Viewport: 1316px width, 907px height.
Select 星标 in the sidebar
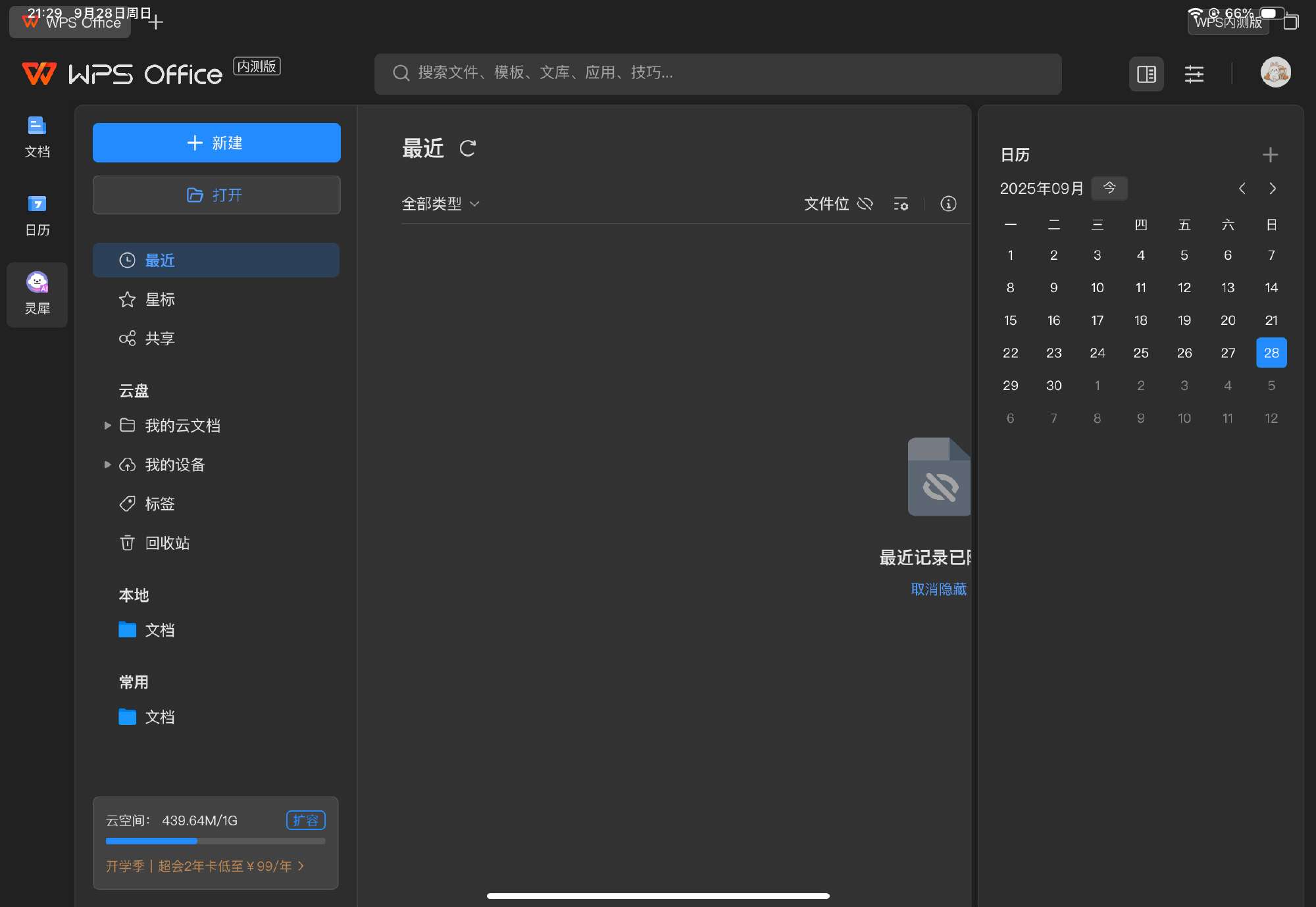click(x=160, y=299)
